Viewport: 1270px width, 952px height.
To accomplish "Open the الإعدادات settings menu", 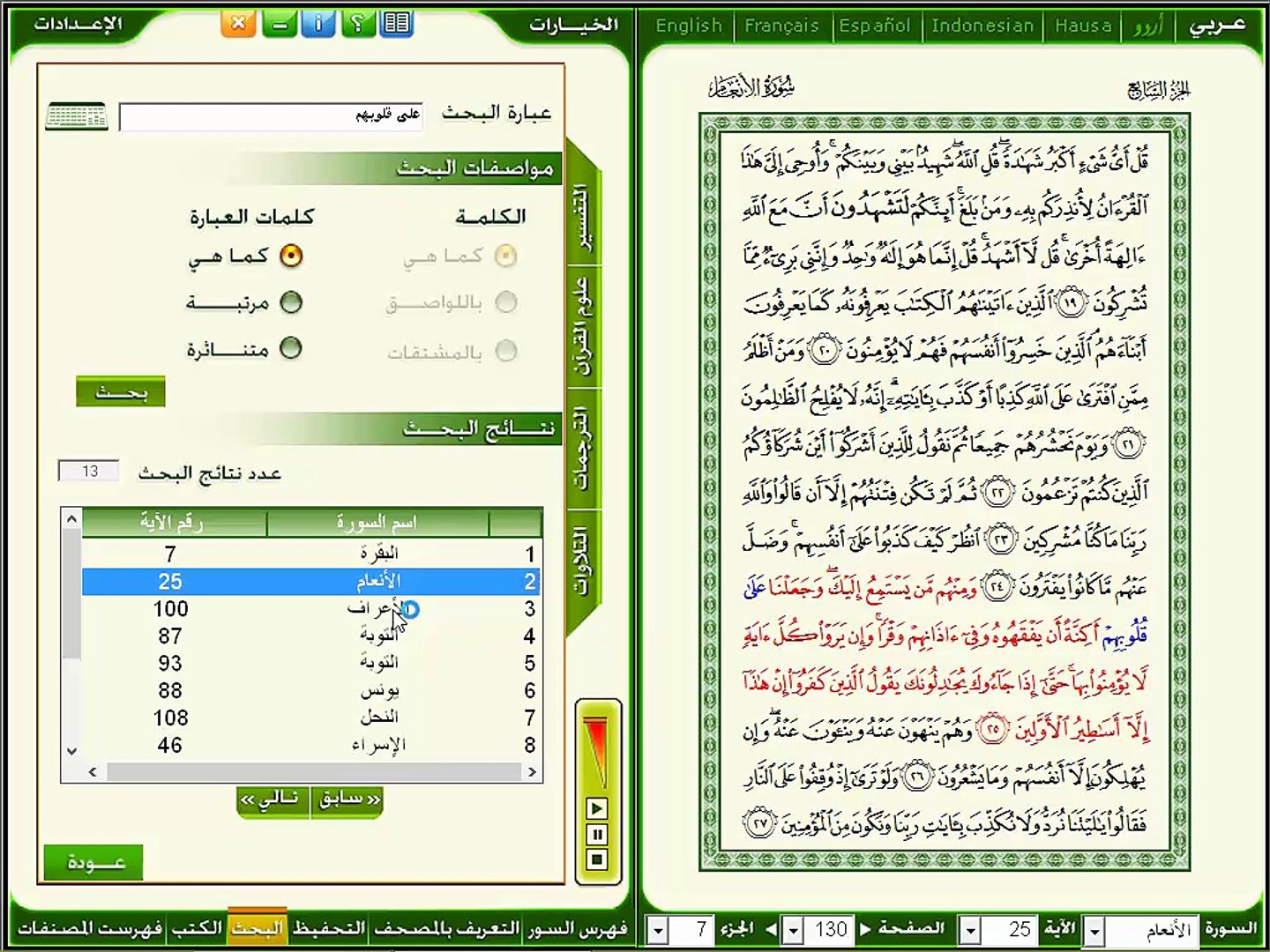I will (x=78, y=24).
